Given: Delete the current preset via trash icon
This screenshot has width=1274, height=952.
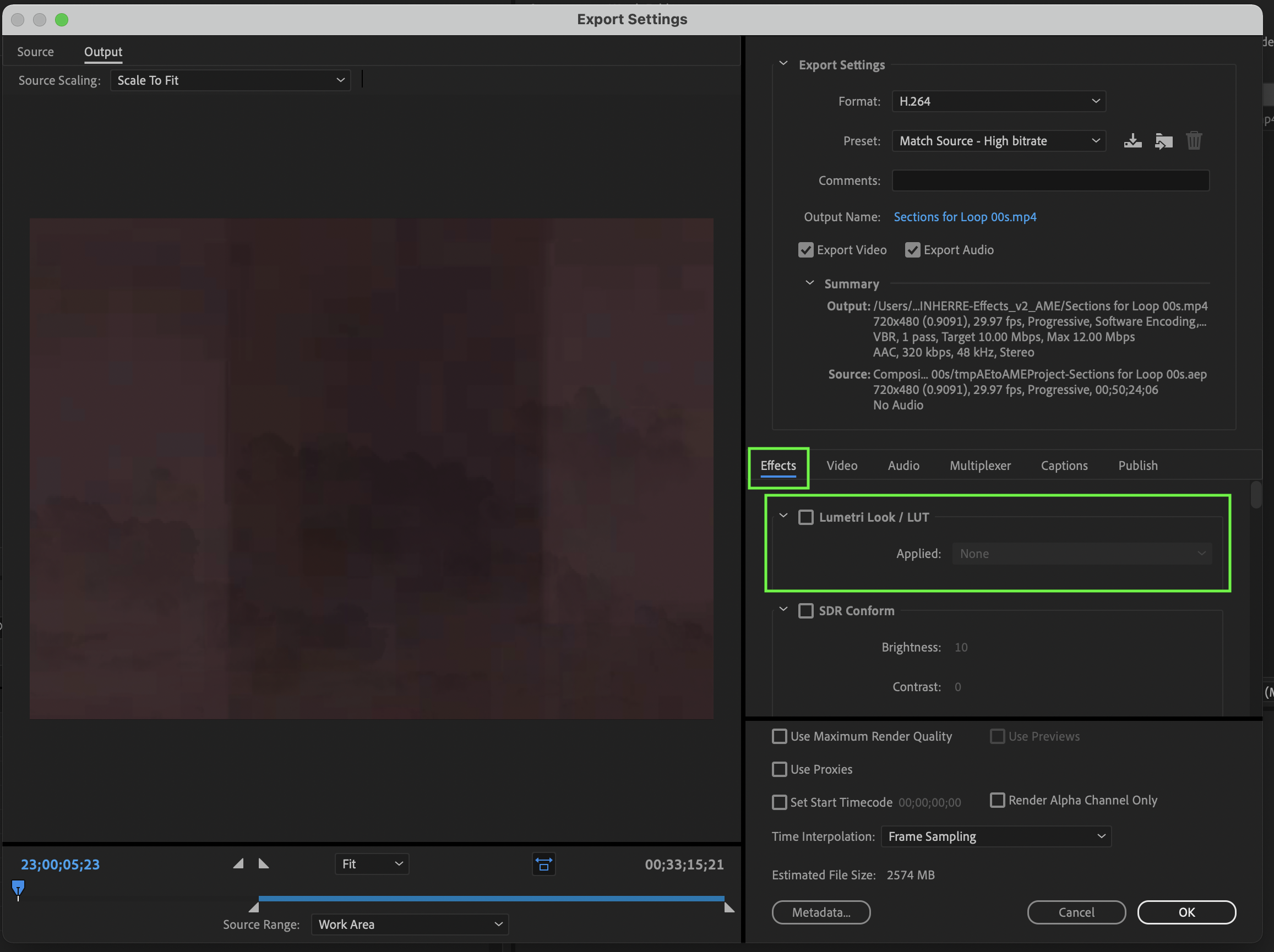Looking at the screenshot, I should [1194, 141].
